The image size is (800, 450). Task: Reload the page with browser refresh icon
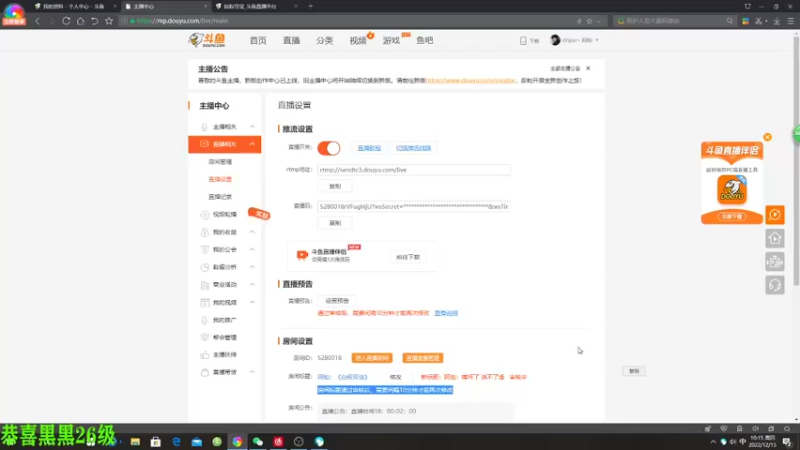click(x=66, y=21)
